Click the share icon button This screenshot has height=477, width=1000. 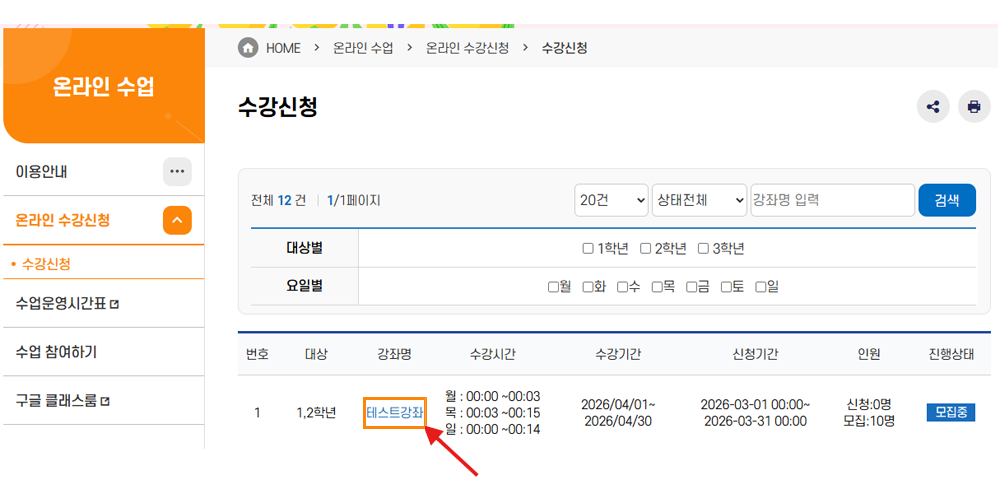(933, 106)
